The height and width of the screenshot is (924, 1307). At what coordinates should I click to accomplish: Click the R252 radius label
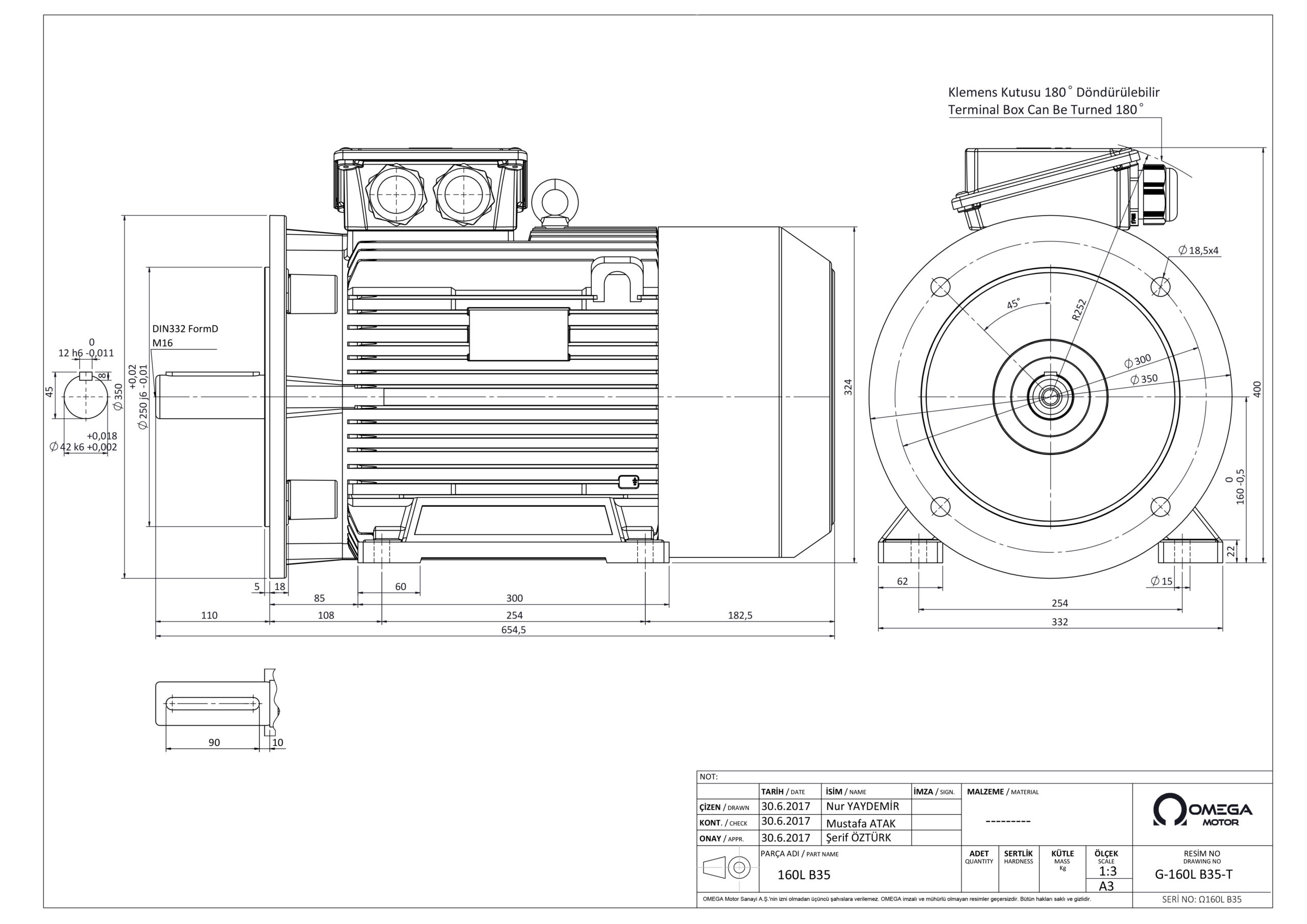pos(1079,310)
